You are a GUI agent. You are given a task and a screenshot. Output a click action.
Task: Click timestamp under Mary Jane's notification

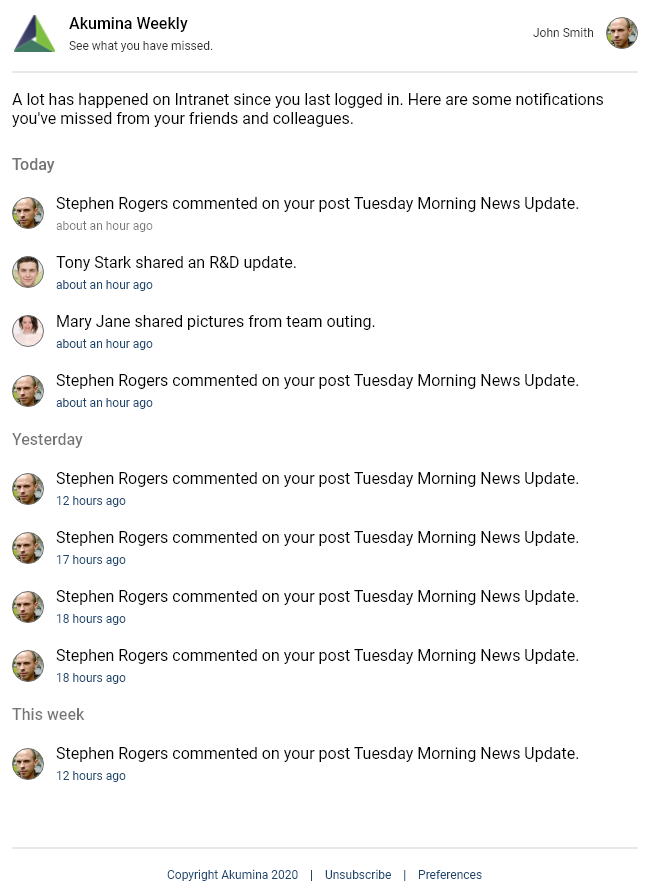(104, 344)
